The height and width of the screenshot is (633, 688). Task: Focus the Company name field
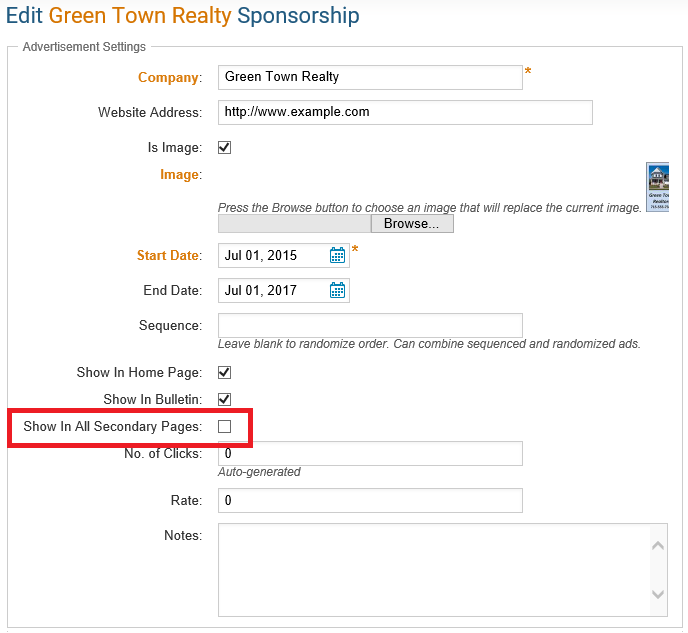click(x=370, y=77)
